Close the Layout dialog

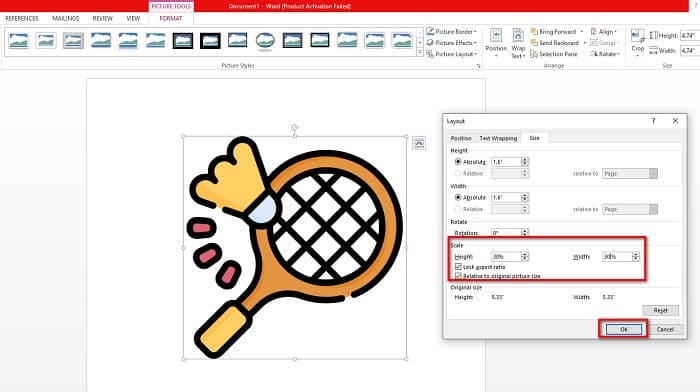675,121
